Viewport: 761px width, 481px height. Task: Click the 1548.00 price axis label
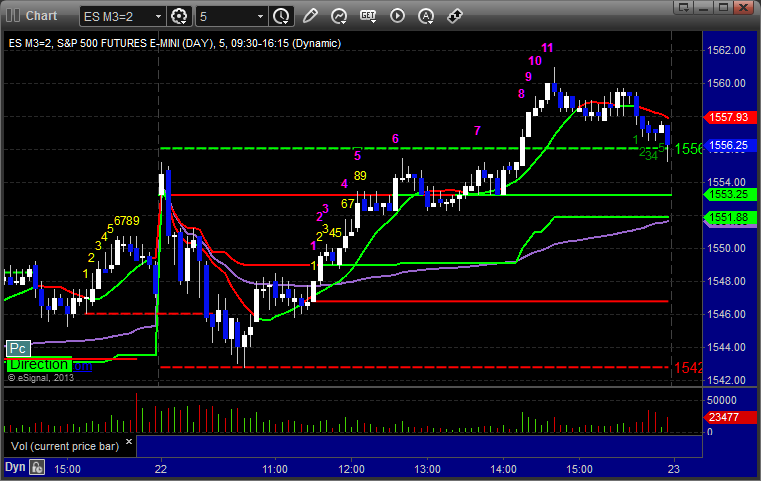[726, 281]
